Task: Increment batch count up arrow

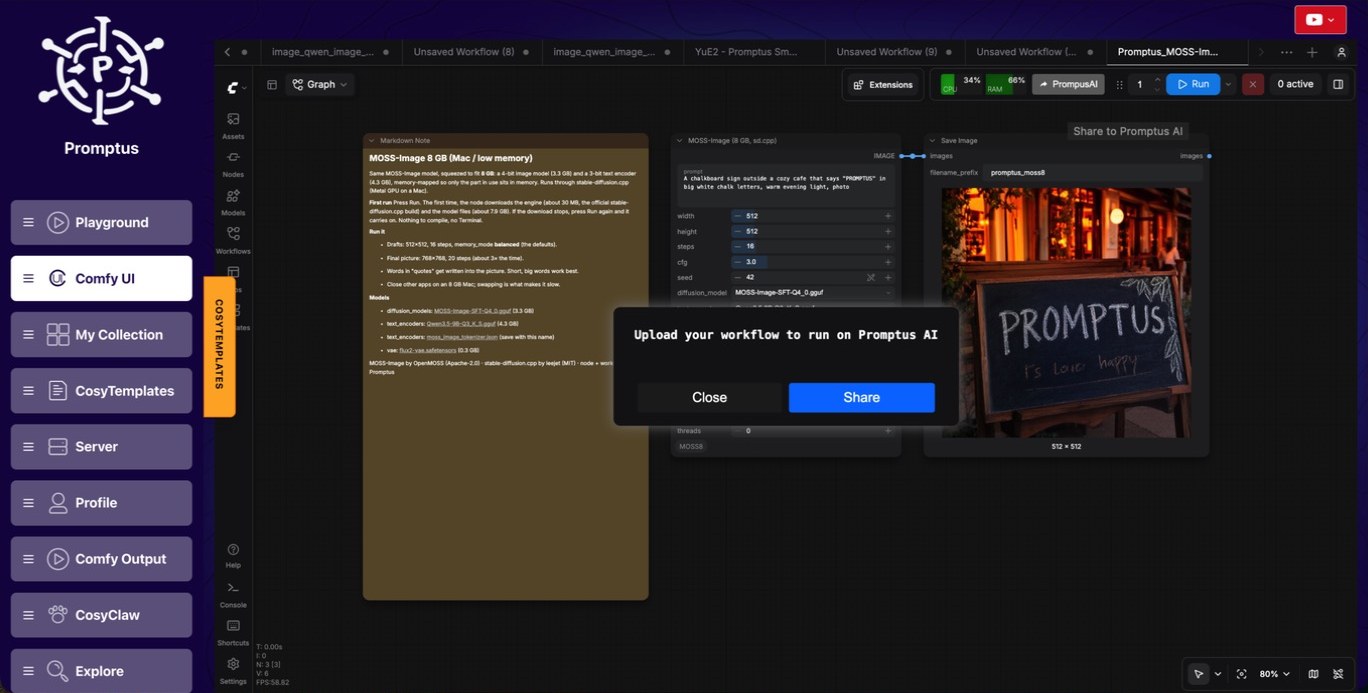Action: (x=1157, y=79)
